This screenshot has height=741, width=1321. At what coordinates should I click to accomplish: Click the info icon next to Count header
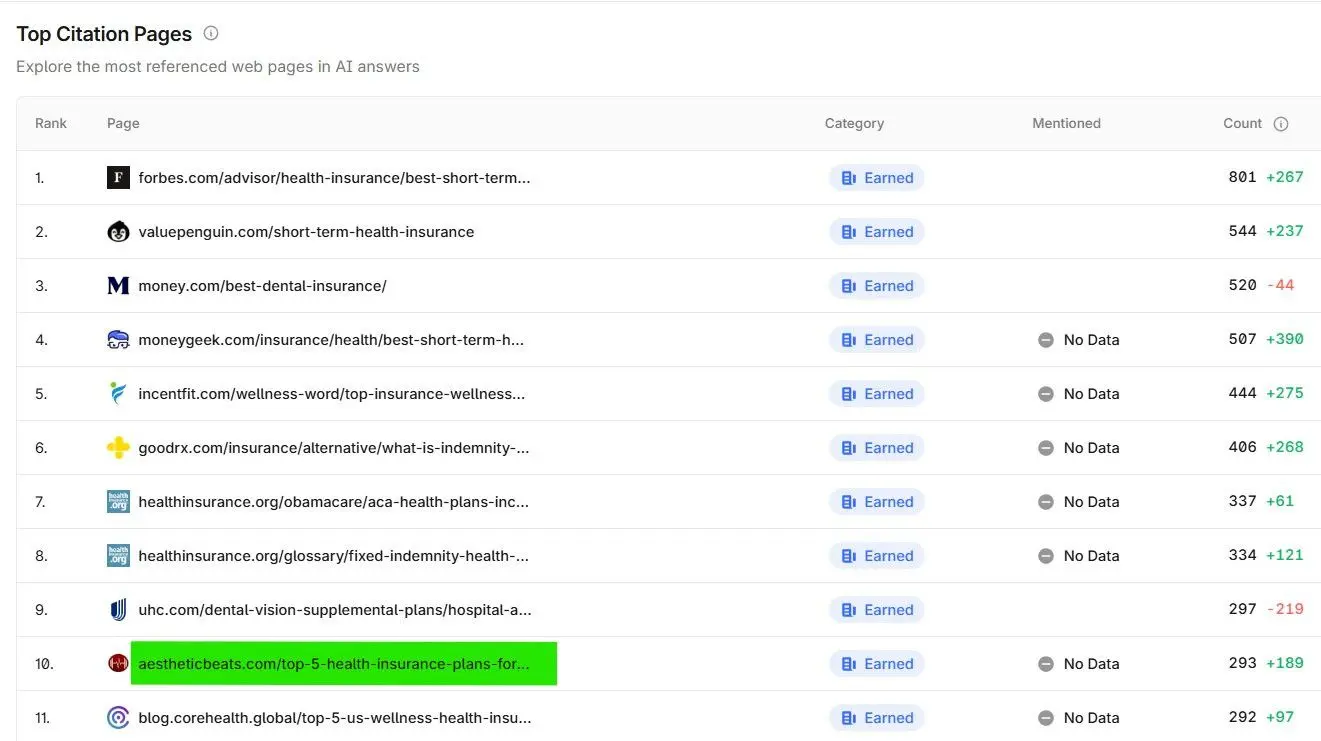coord(1281,124)
